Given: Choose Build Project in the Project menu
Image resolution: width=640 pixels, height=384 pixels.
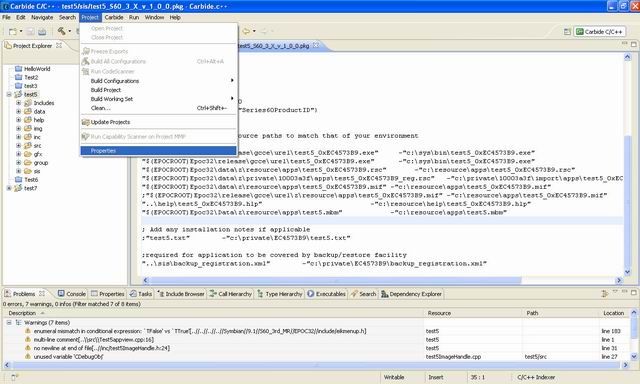Looking at the screenshot, I should (x=158, y=90).
